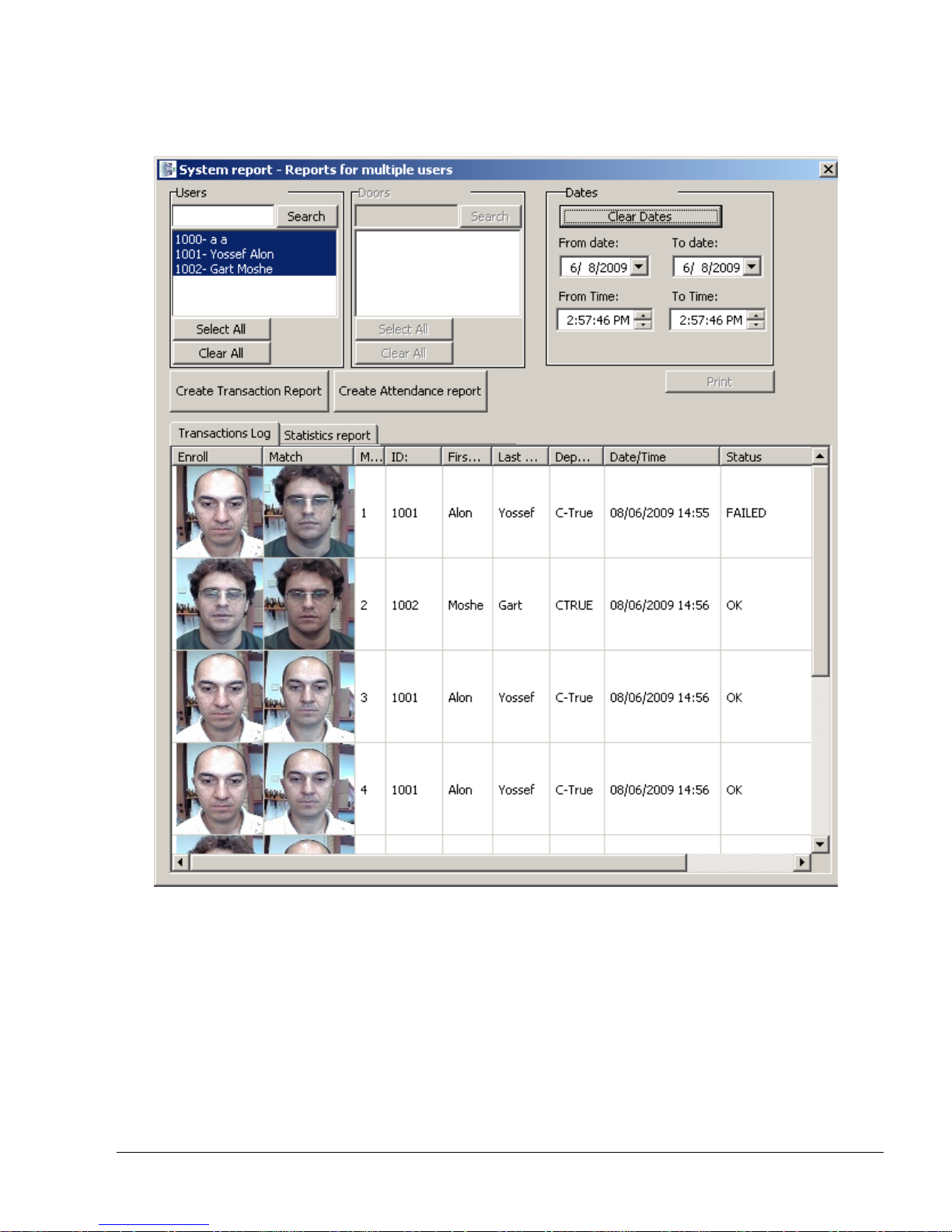Decrease From Time with down spinner
Screen dimensions: 952x1232
pyautogui.click(x=643, y=324)
